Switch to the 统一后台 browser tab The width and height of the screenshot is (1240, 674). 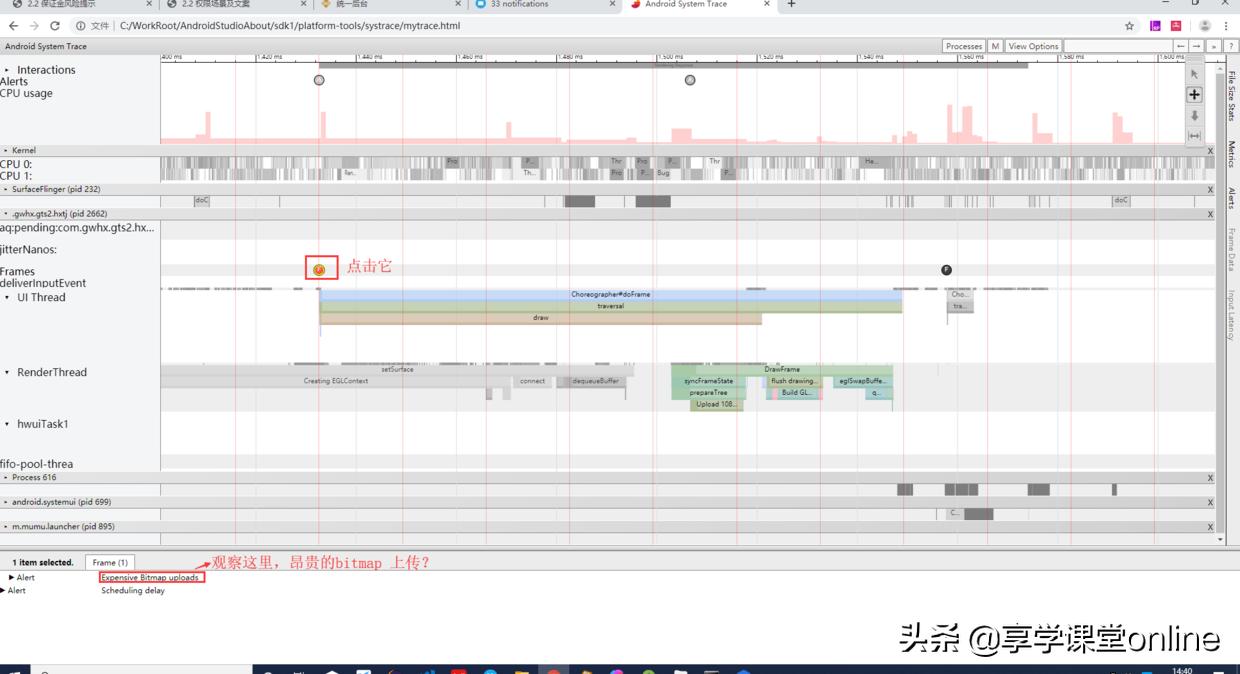[390, 5]
